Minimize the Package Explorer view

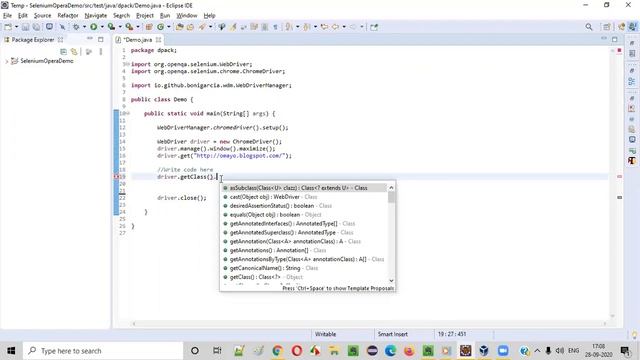click(x=89, y=39)
